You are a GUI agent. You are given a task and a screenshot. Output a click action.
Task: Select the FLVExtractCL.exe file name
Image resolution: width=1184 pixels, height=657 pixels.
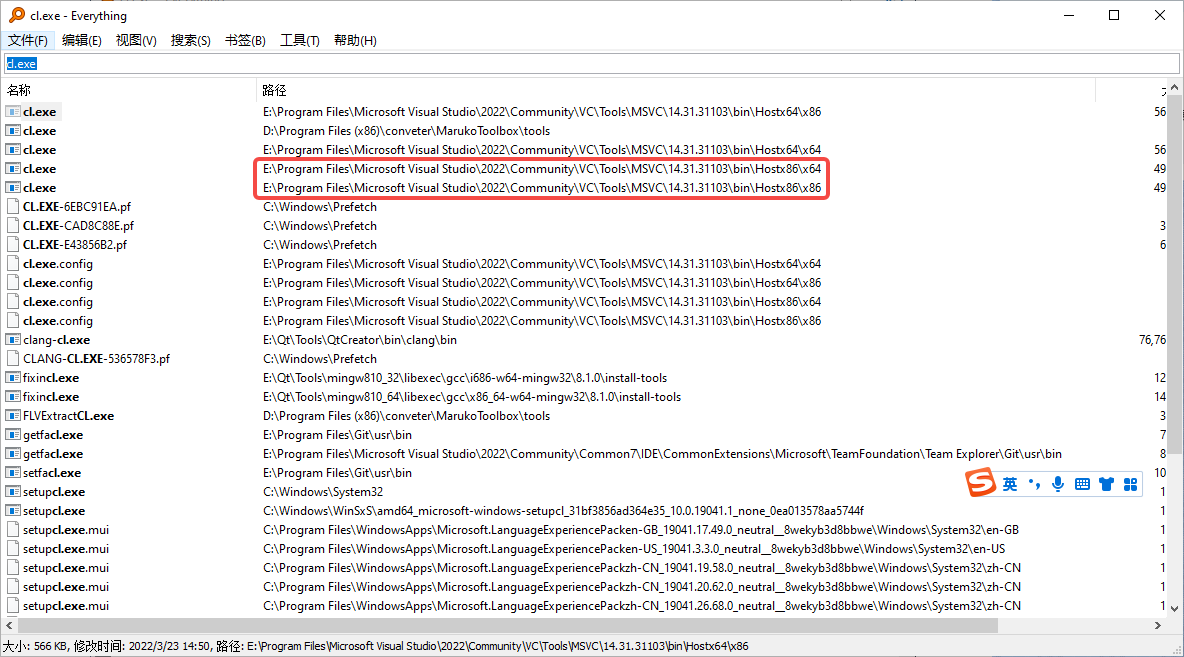point(69,416)
